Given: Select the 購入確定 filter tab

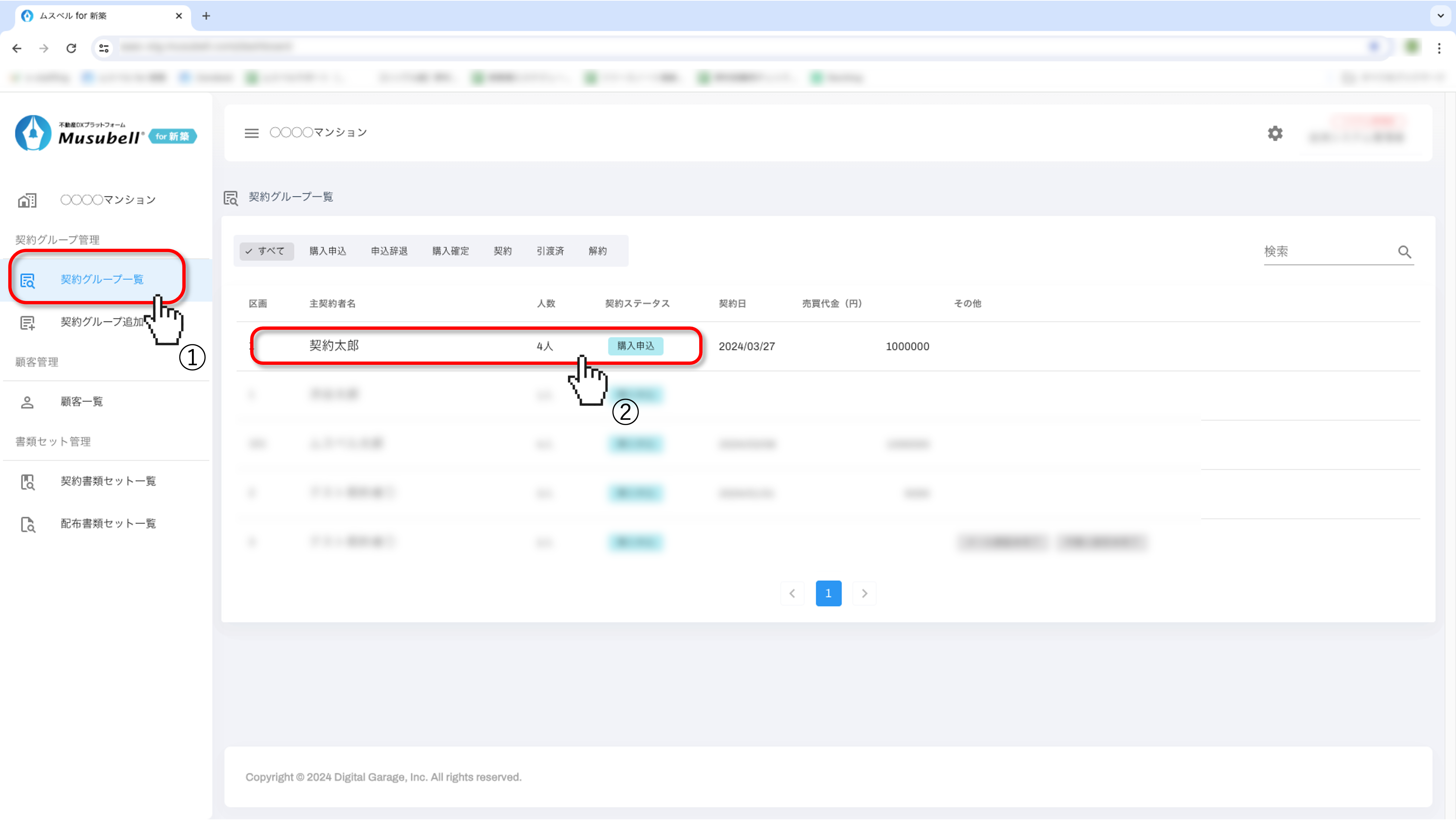Looking at the screenshot, I should click(x=450, y=251).
